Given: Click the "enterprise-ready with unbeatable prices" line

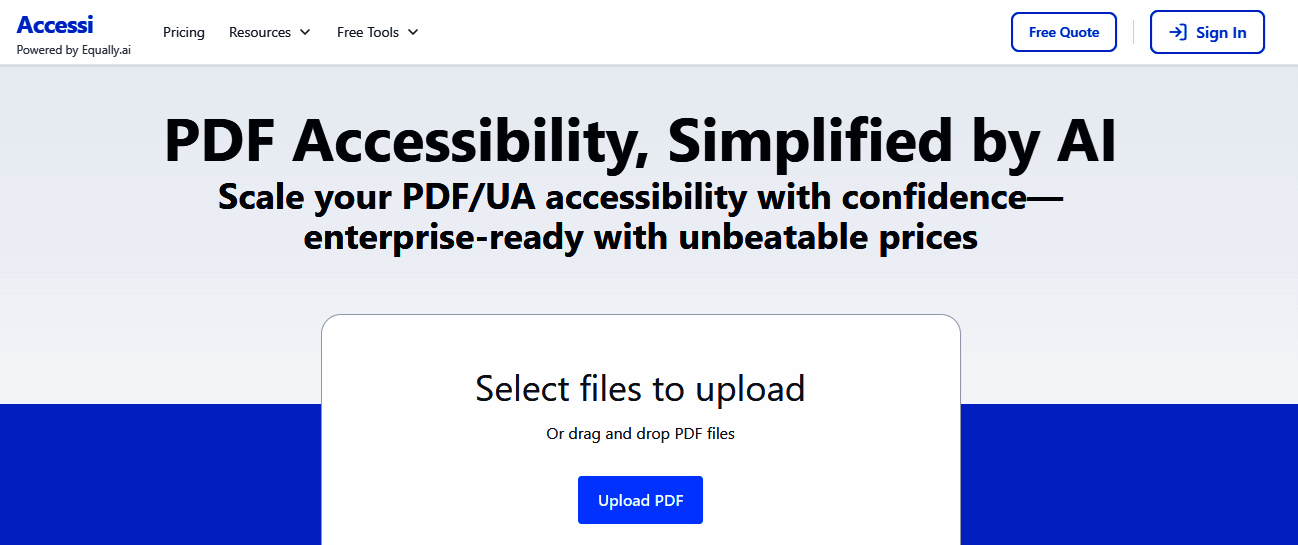Looking at the screenshot, I should pyautogui.click(x=640, y=238).
